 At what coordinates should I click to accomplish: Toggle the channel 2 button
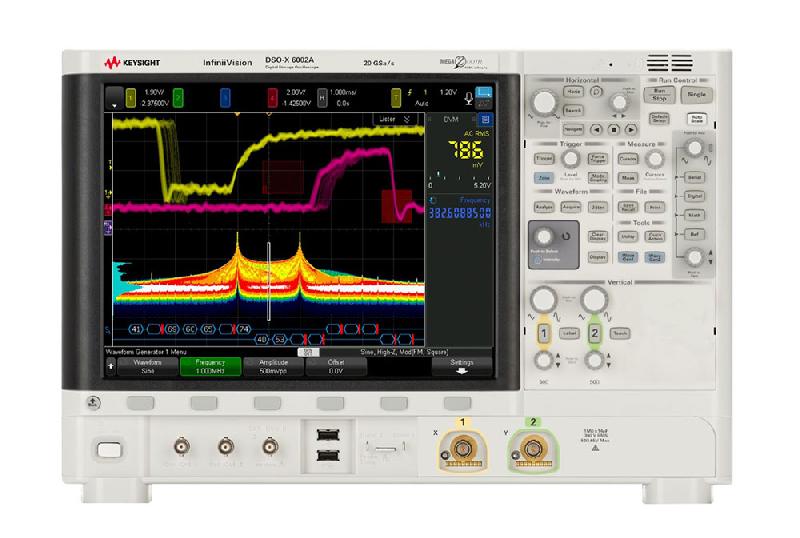[593, 332]
